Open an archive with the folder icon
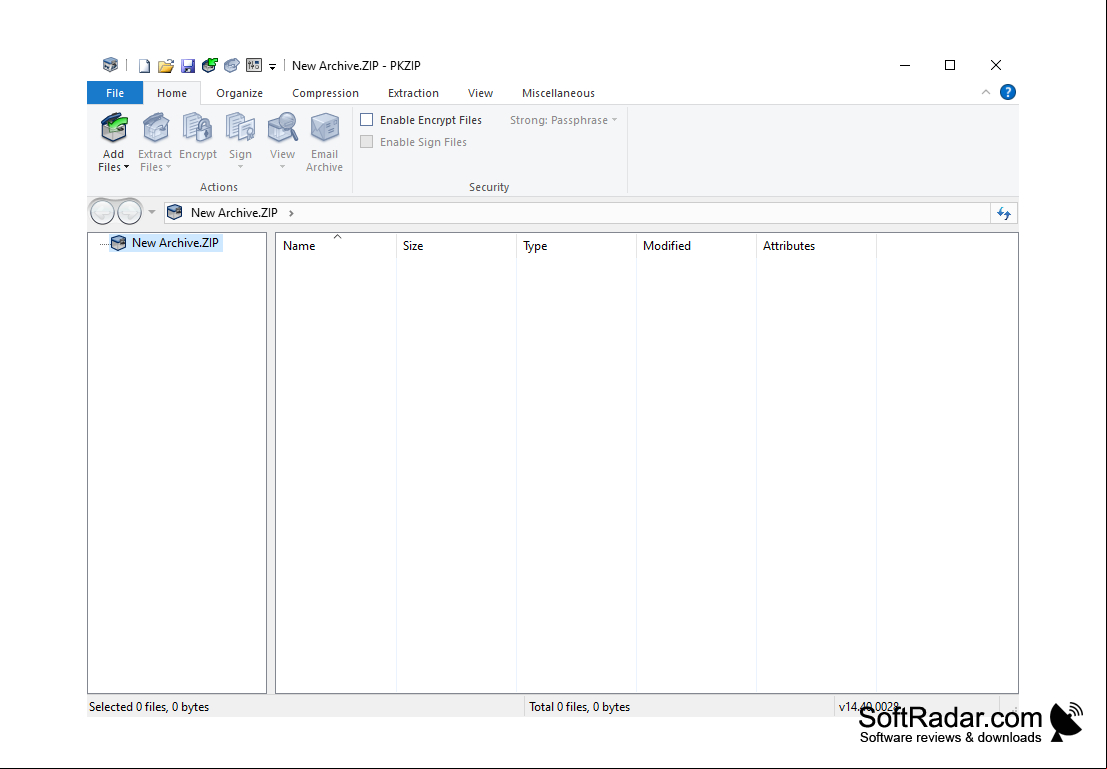This screenshot has width=1107, height=769. coord(166,66)
